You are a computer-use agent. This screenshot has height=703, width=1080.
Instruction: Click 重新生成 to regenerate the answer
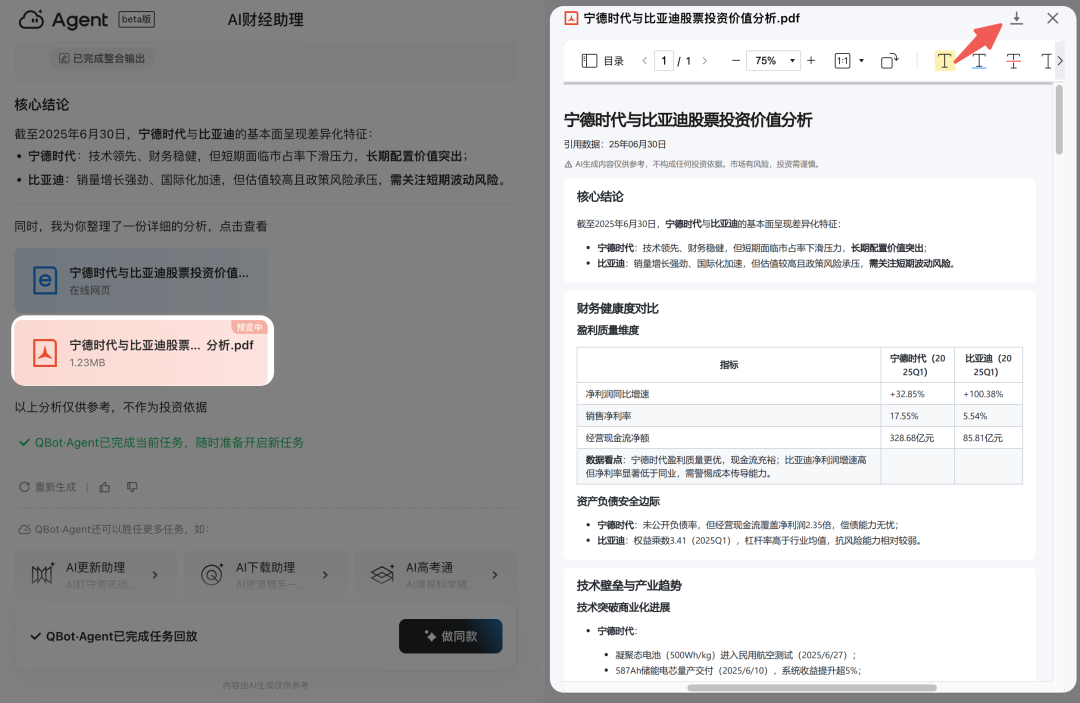(x=48, y=487)
